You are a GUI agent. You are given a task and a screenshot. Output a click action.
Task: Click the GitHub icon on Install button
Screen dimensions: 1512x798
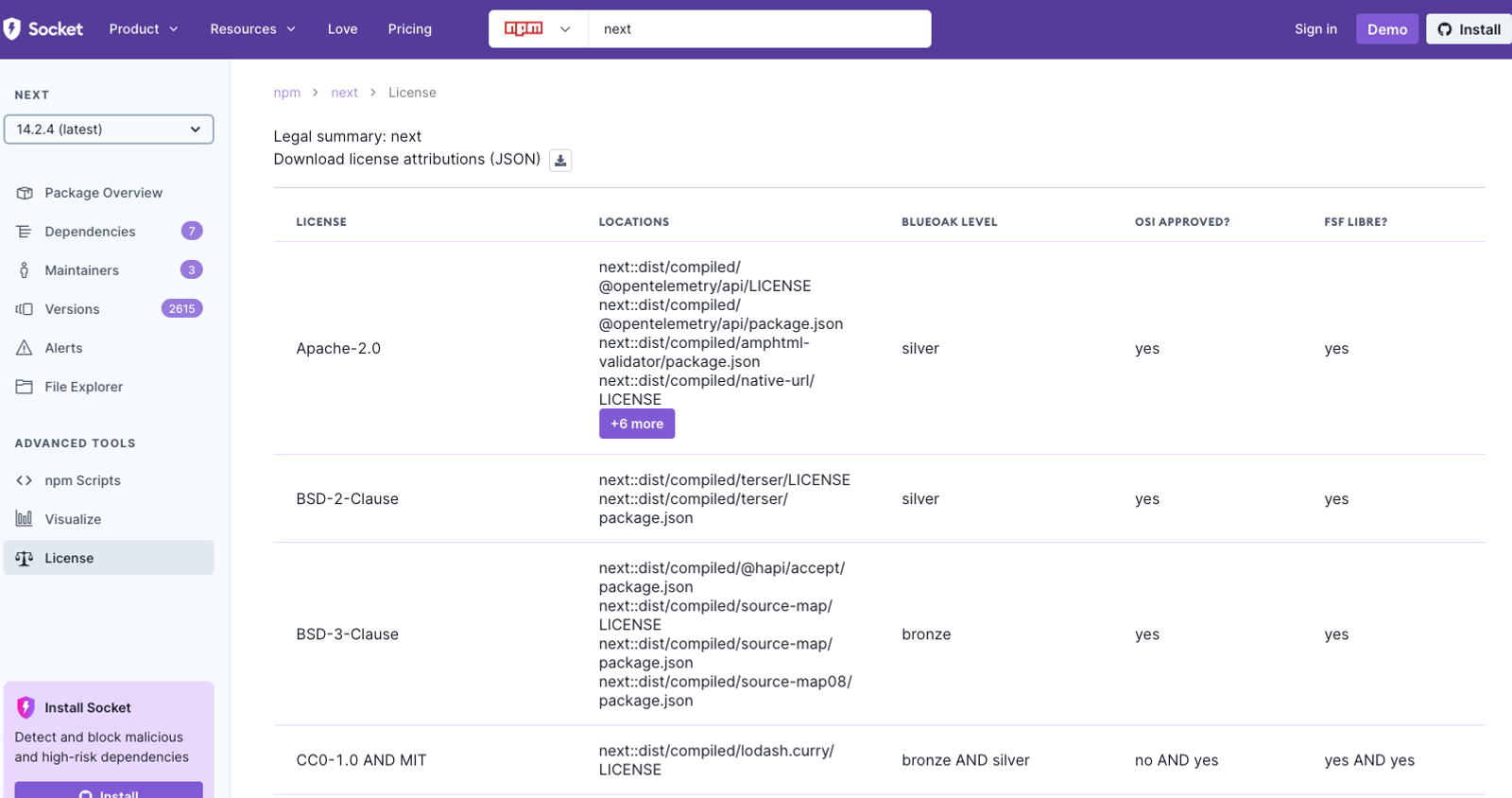click(x=1445, y=29)
